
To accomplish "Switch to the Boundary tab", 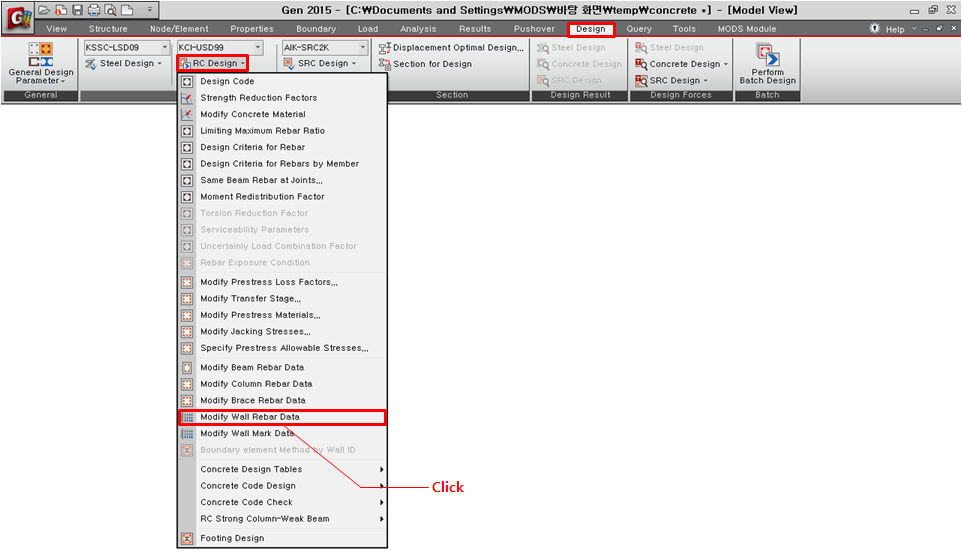I will click(316, 29).
